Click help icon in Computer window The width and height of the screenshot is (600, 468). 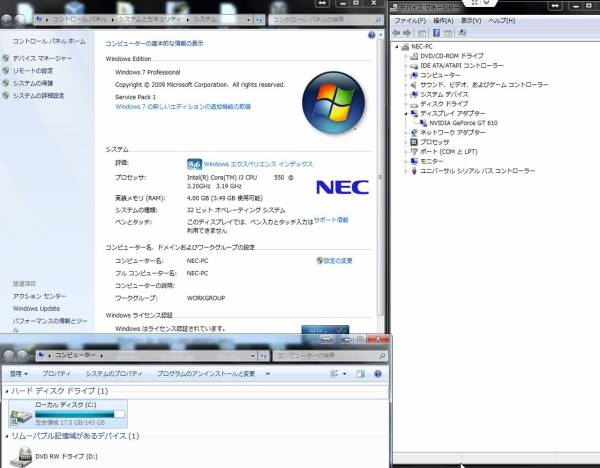click(x=378, y=374)
